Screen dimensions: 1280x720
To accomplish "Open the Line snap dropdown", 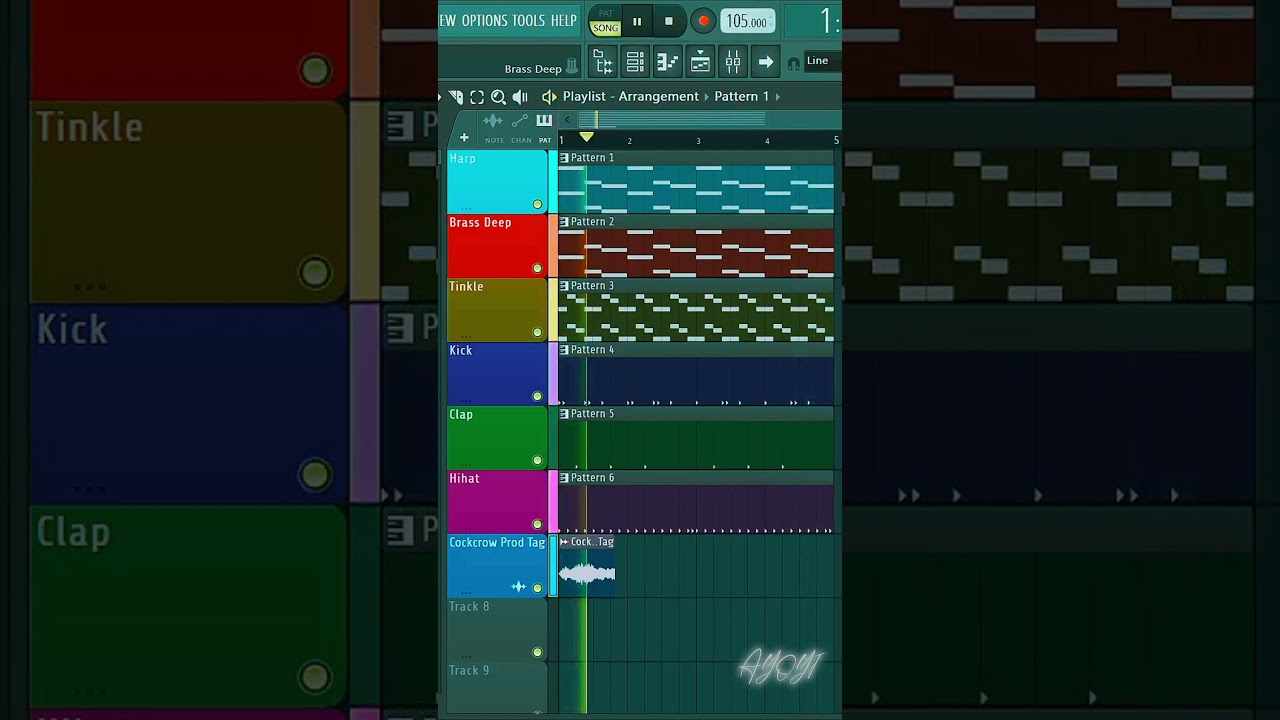I will point(822,61).
